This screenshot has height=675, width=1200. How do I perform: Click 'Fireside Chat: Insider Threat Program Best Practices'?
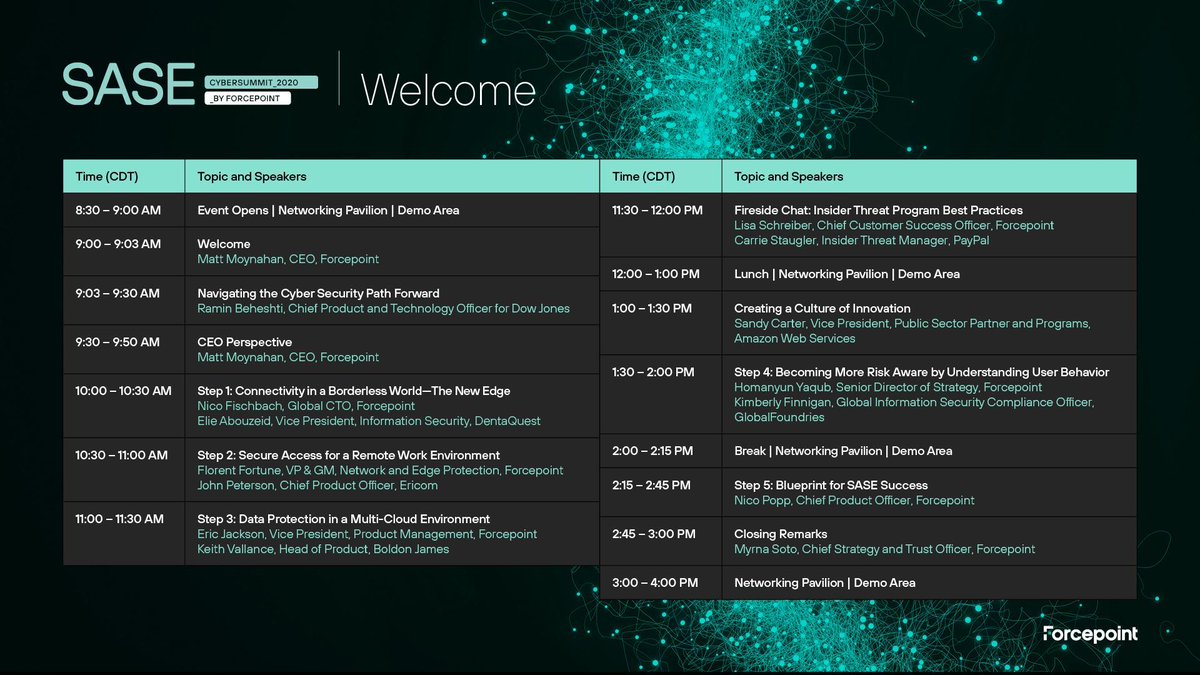[879, 210]
